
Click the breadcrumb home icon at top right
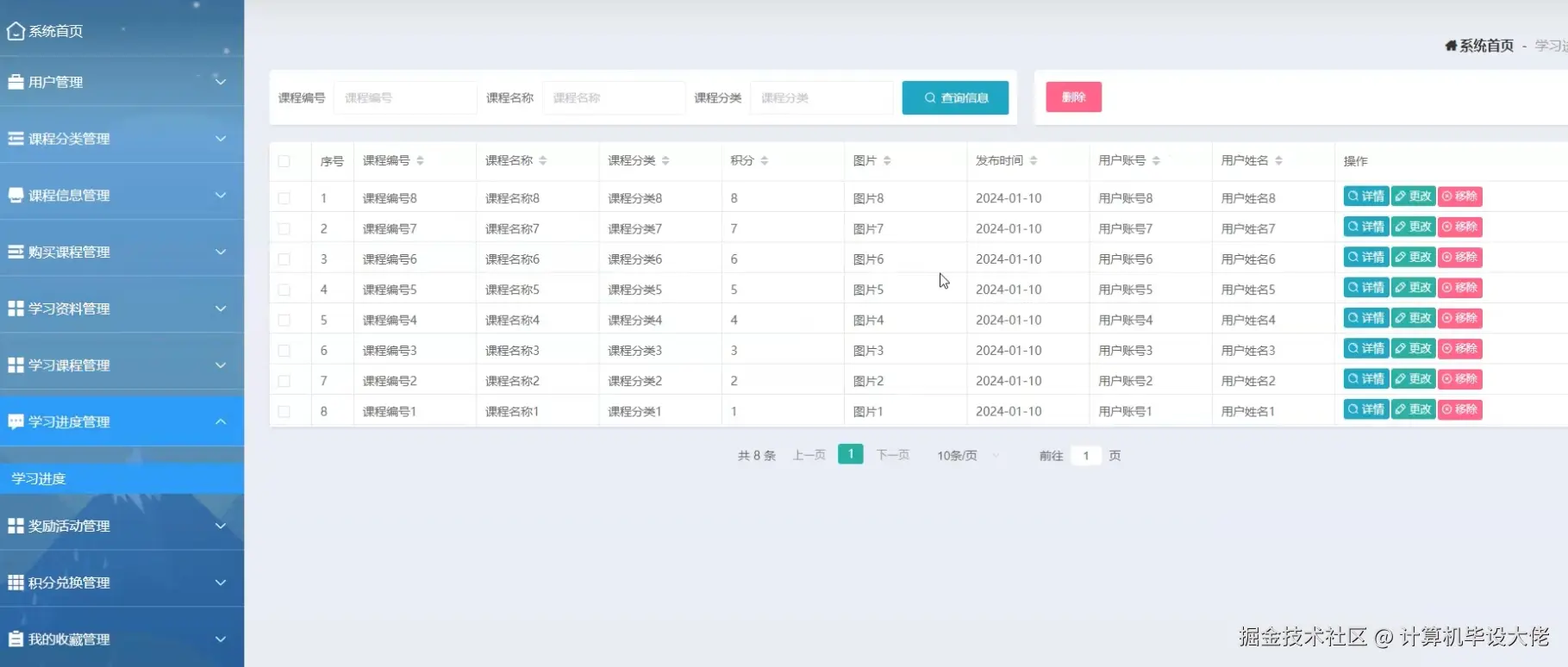pos(1451,46)
